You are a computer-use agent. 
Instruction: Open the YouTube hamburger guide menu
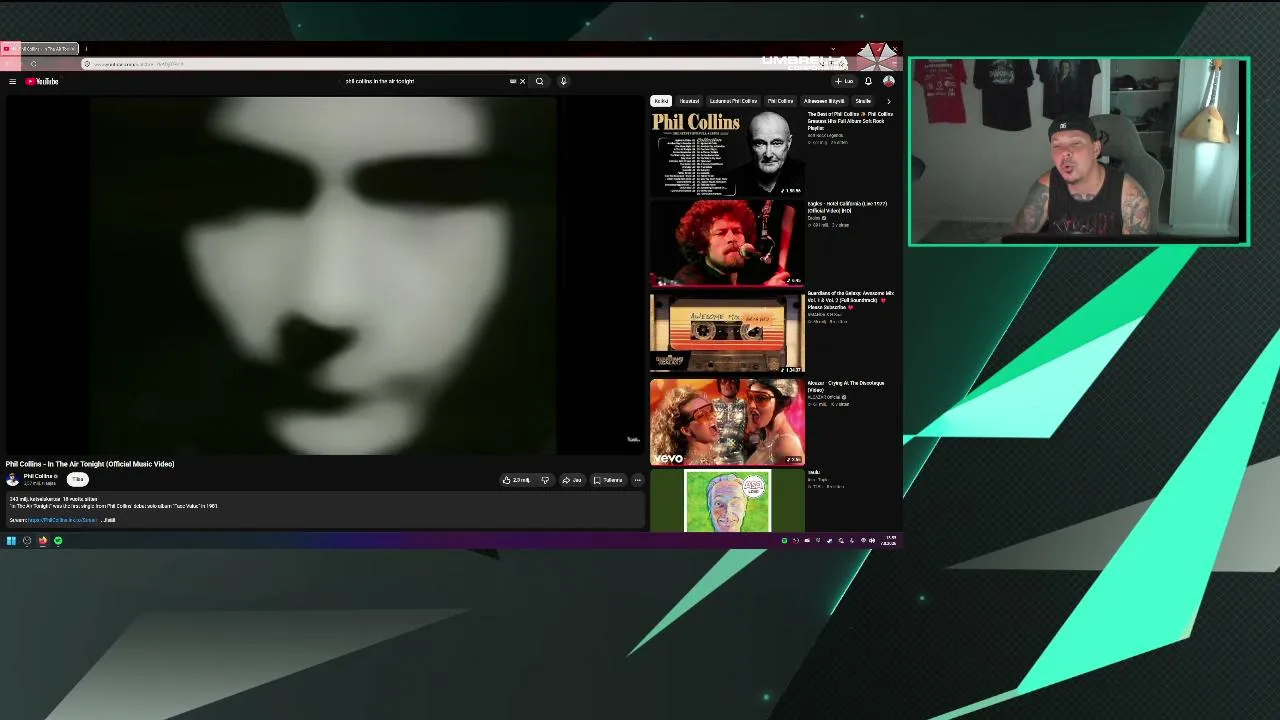pos(12,81)
